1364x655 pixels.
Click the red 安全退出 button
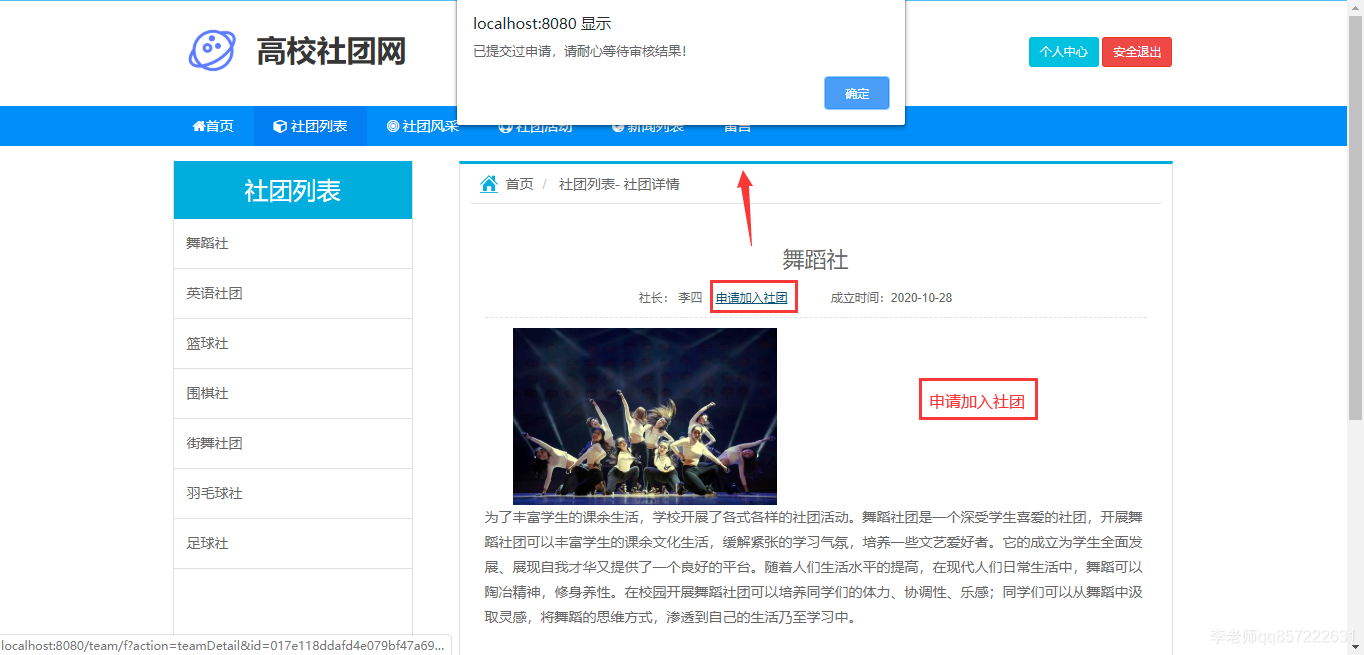(x=1136, y=51)
